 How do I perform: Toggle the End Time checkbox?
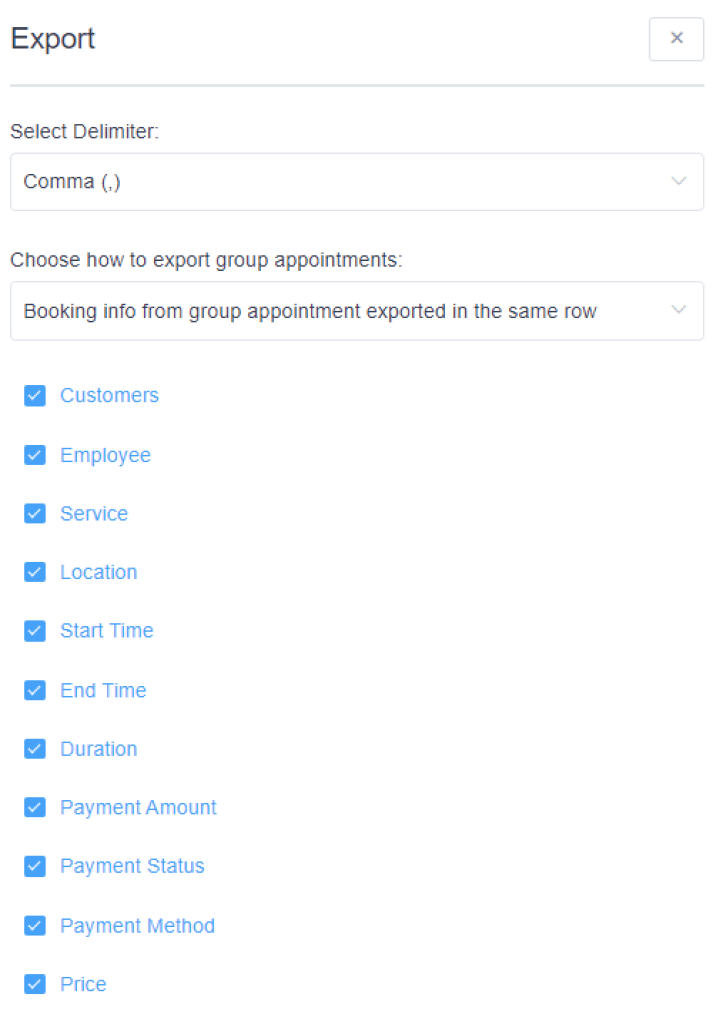(x=35, y=690)
